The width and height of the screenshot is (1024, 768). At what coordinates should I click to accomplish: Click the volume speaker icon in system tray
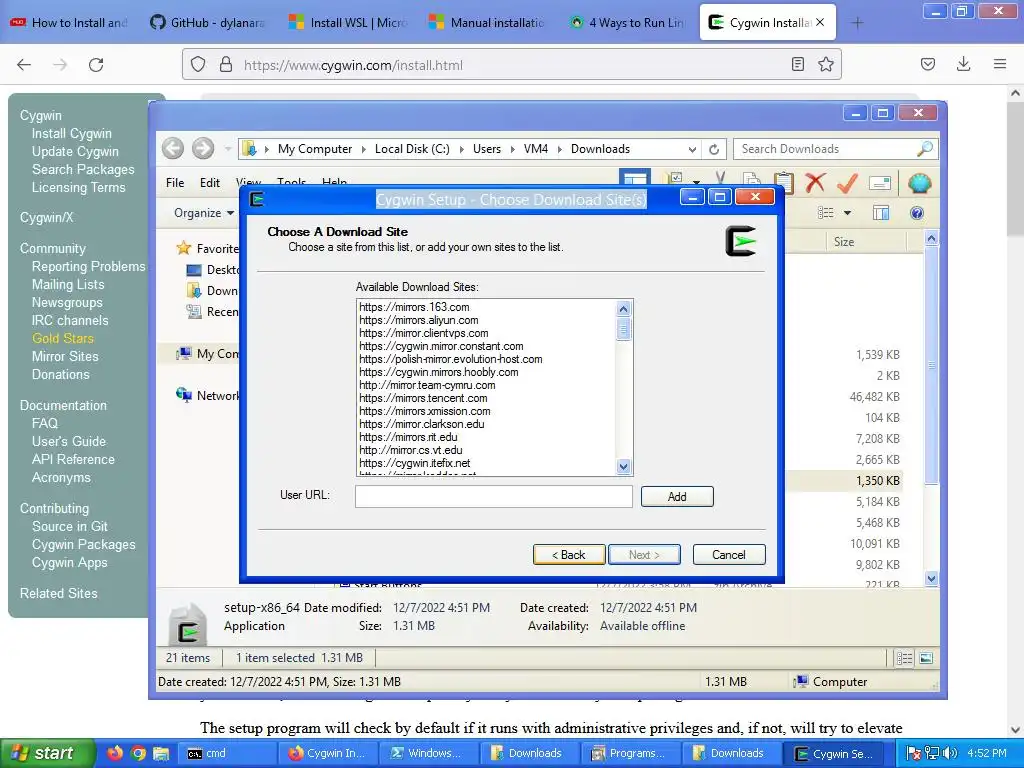click(x=950, y=753)
